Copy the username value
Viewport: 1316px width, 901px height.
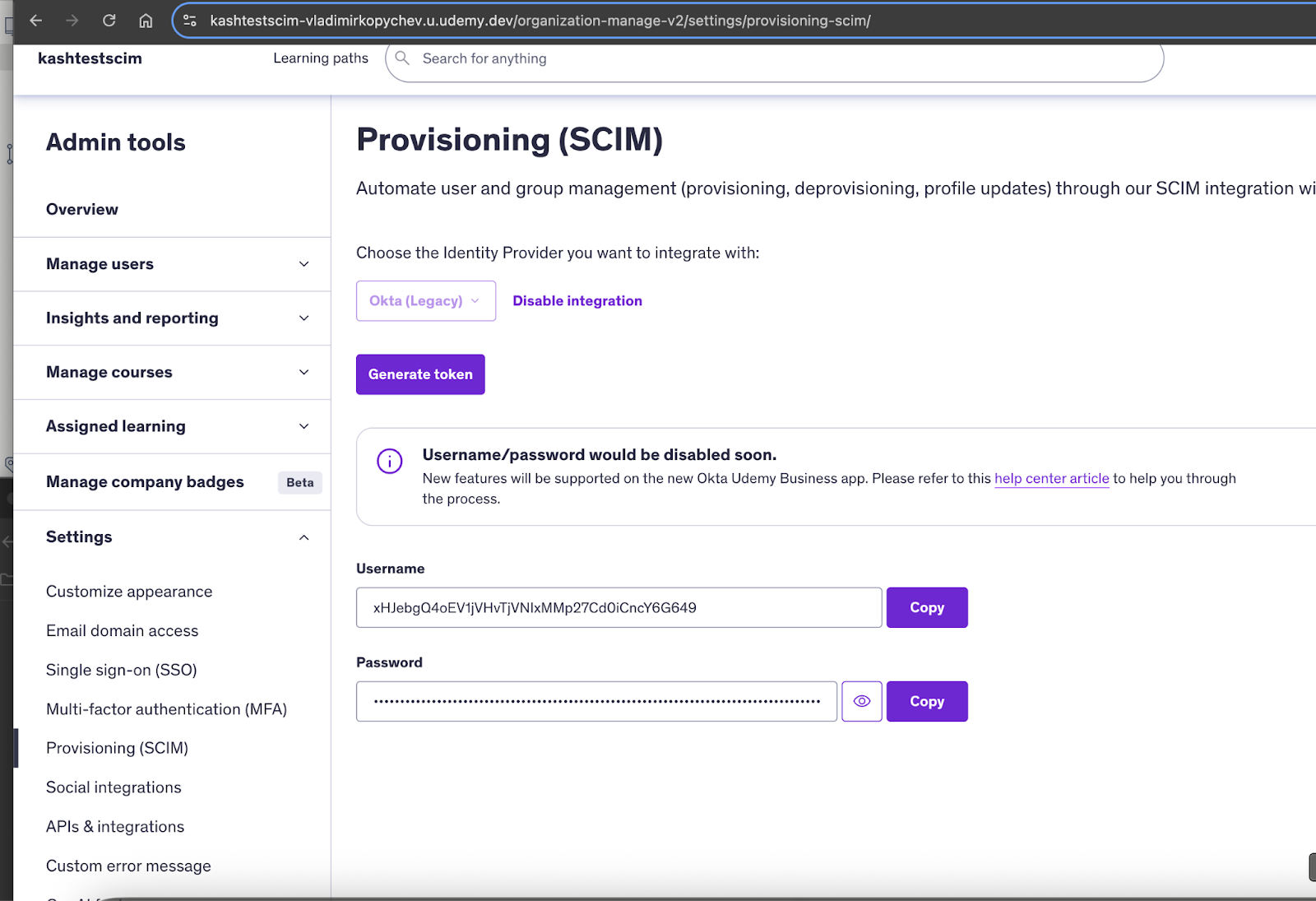(926, 607)
